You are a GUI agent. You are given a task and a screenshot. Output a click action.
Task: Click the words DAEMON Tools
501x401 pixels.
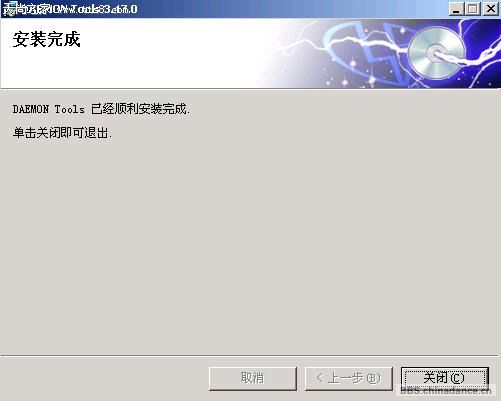(49, 109)
